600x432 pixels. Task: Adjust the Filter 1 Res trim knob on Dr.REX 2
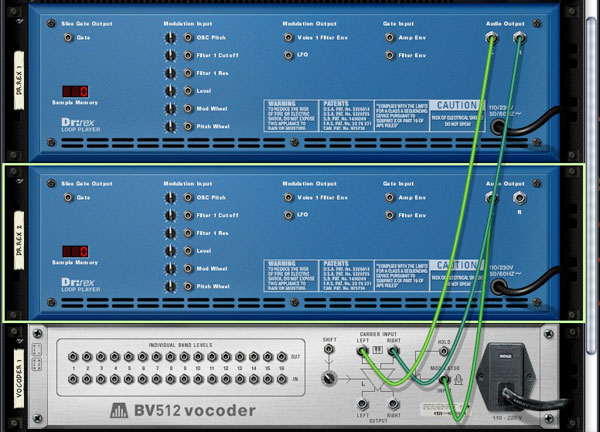point(170,233)
